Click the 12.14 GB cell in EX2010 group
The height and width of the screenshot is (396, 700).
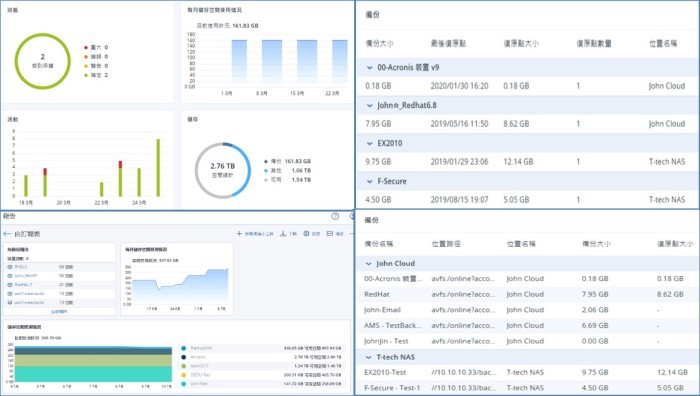pyautogui.click(x=518, y=162)
